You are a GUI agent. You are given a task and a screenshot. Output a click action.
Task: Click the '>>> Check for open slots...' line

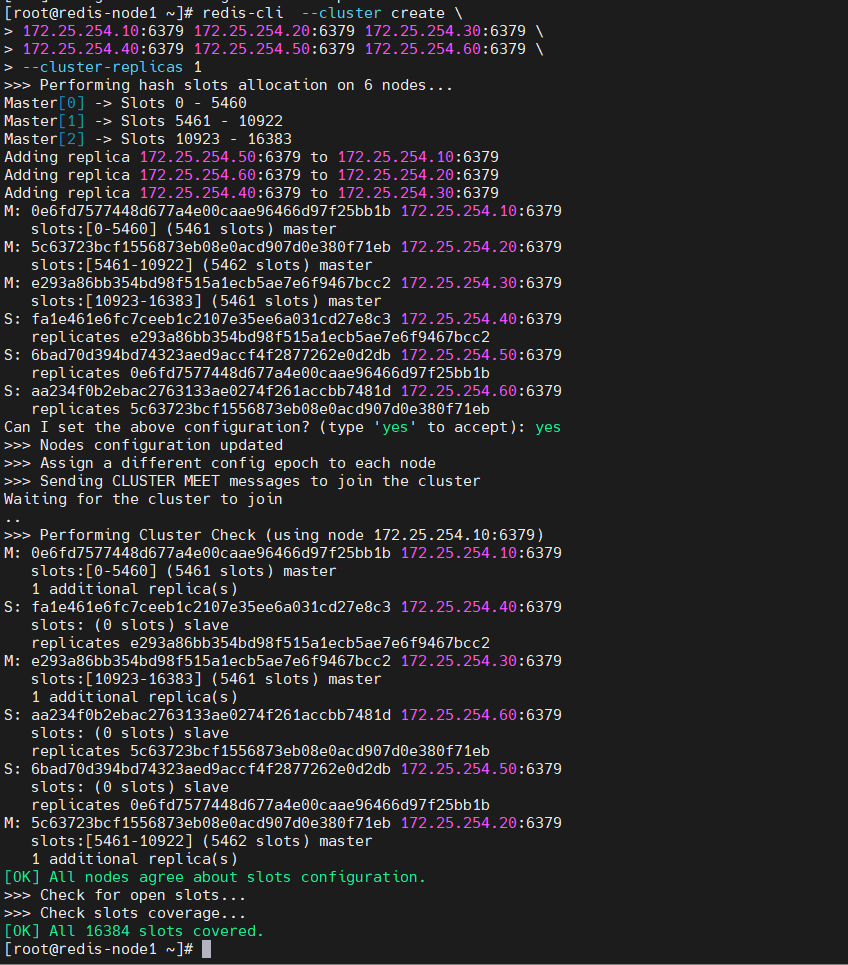[x=125, y=895]
